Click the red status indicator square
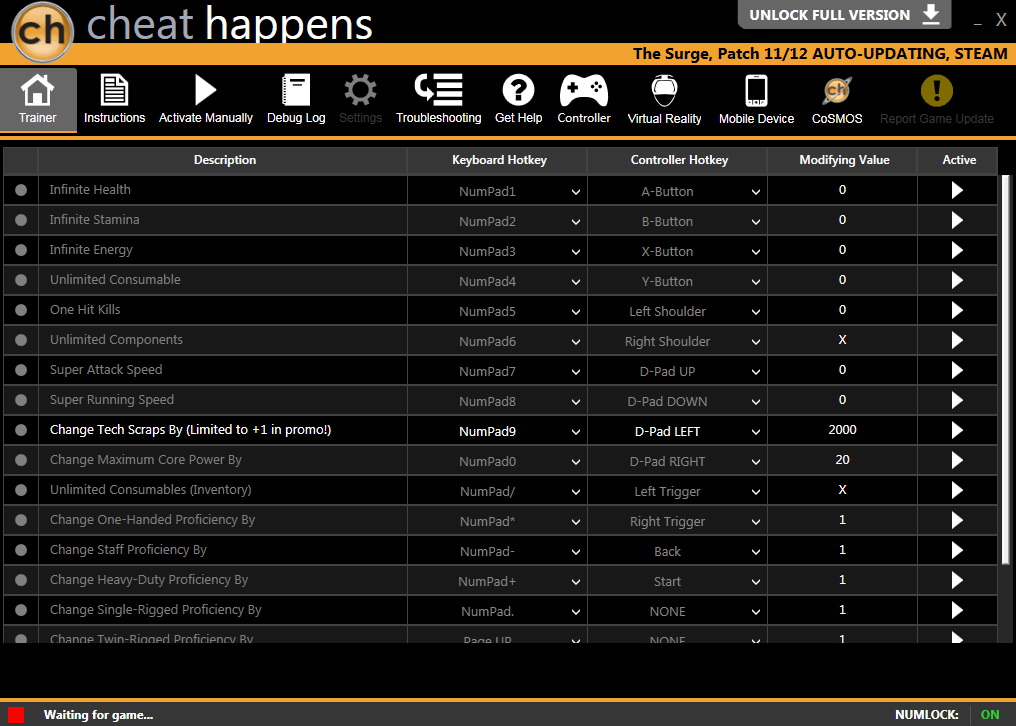Image resolution: width=1016 pixels, height=726 pixels. 16,715
